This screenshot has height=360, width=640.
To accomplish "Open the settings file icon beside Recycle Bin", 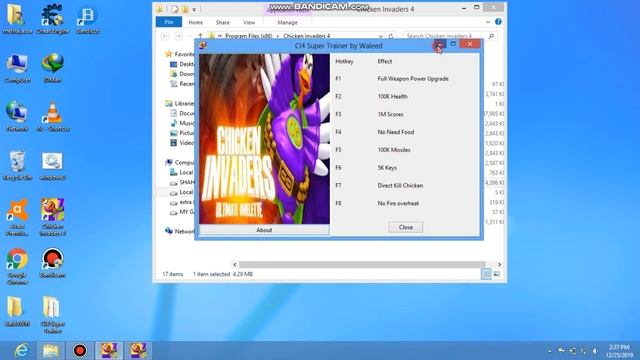I will (x=52, y=165).
